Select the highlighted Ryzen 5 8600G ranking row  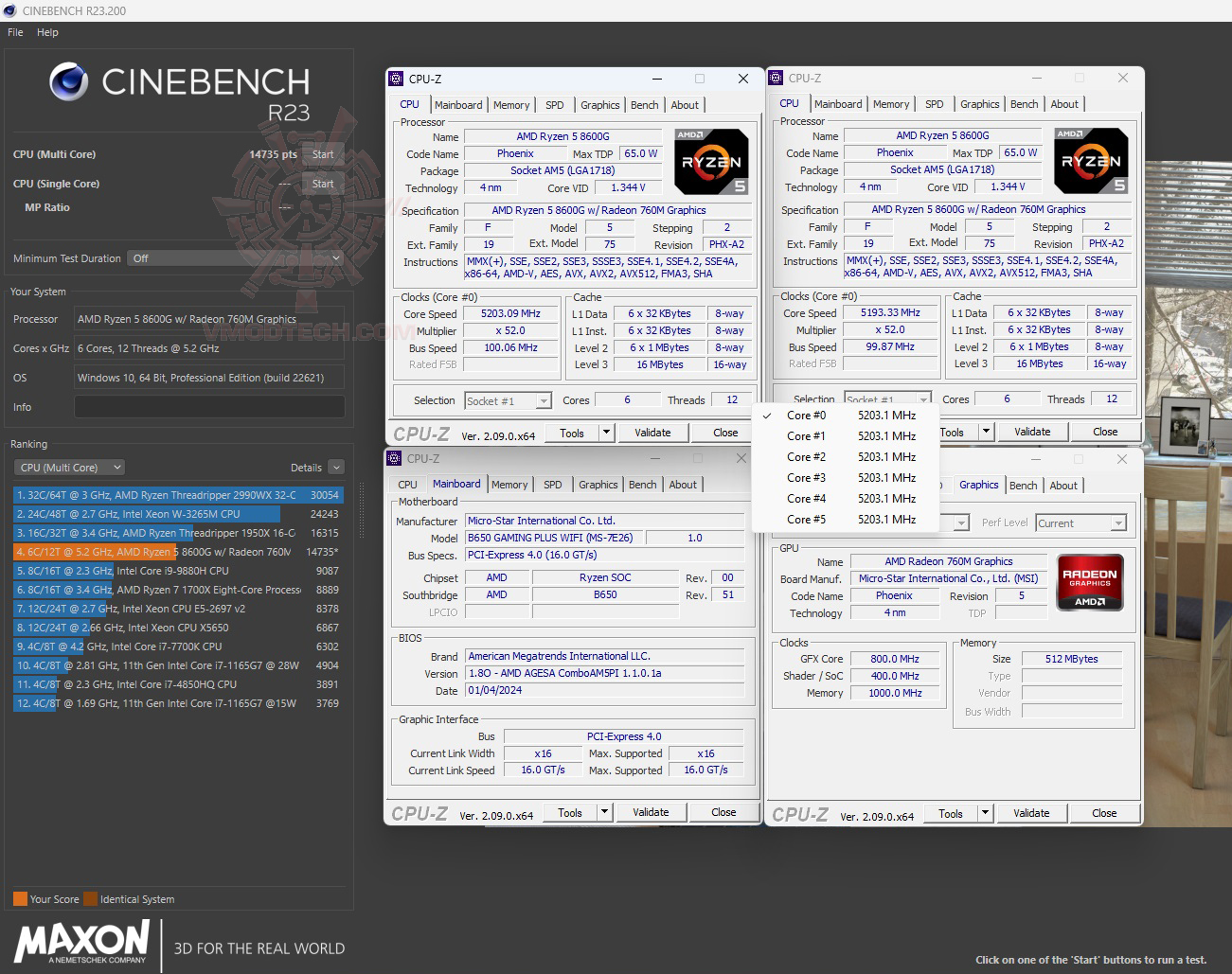click(178, 552)
